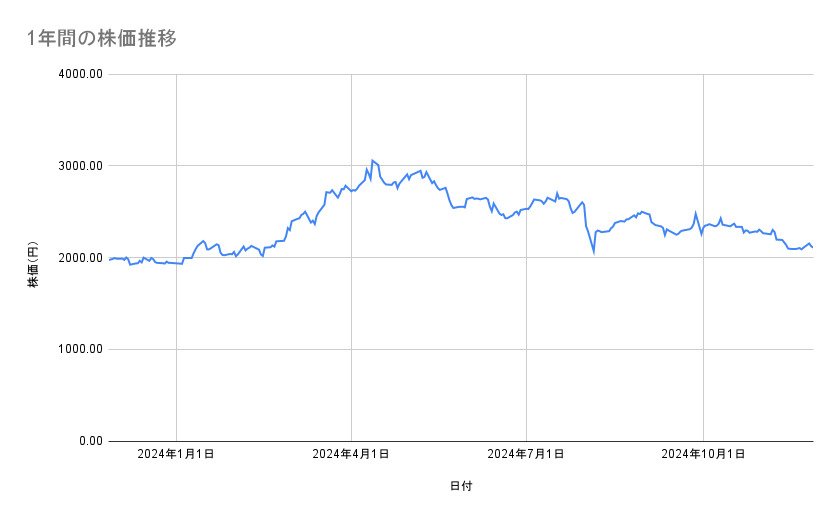Screen dimensions: 839x519
Task: Select the 株価(円) vertical axis title
Action: pyautogui.click(x=33, y=257)
